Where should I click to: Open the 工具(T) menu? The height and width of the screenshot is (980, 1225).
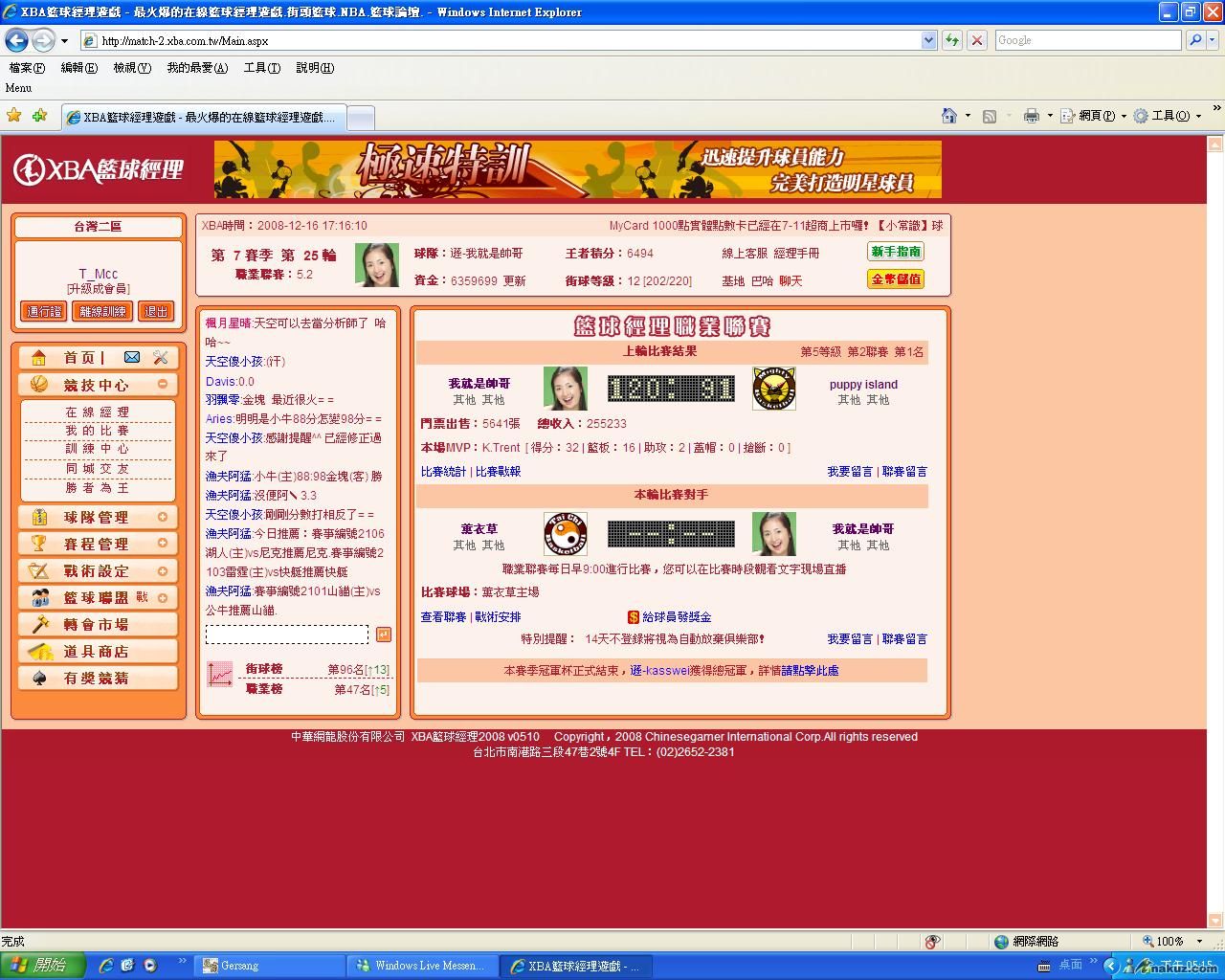pyautogui.click(x=262, y=68)
